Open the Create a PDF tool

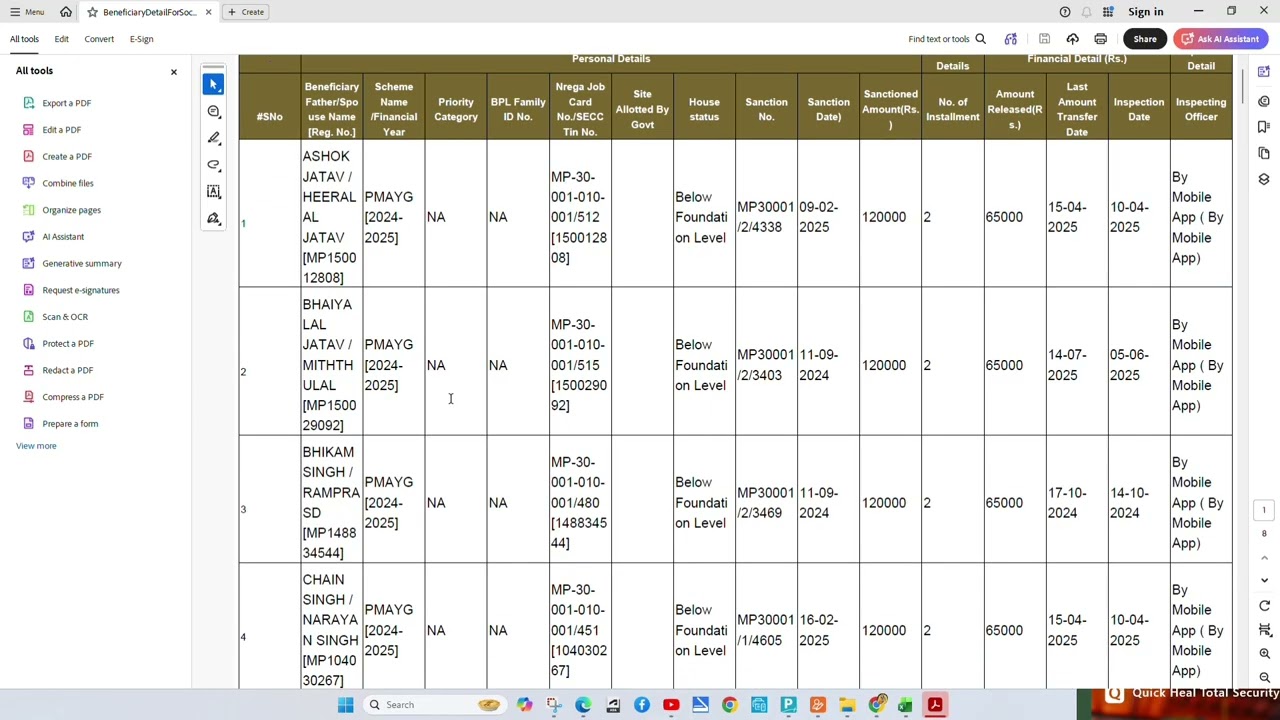66,156
